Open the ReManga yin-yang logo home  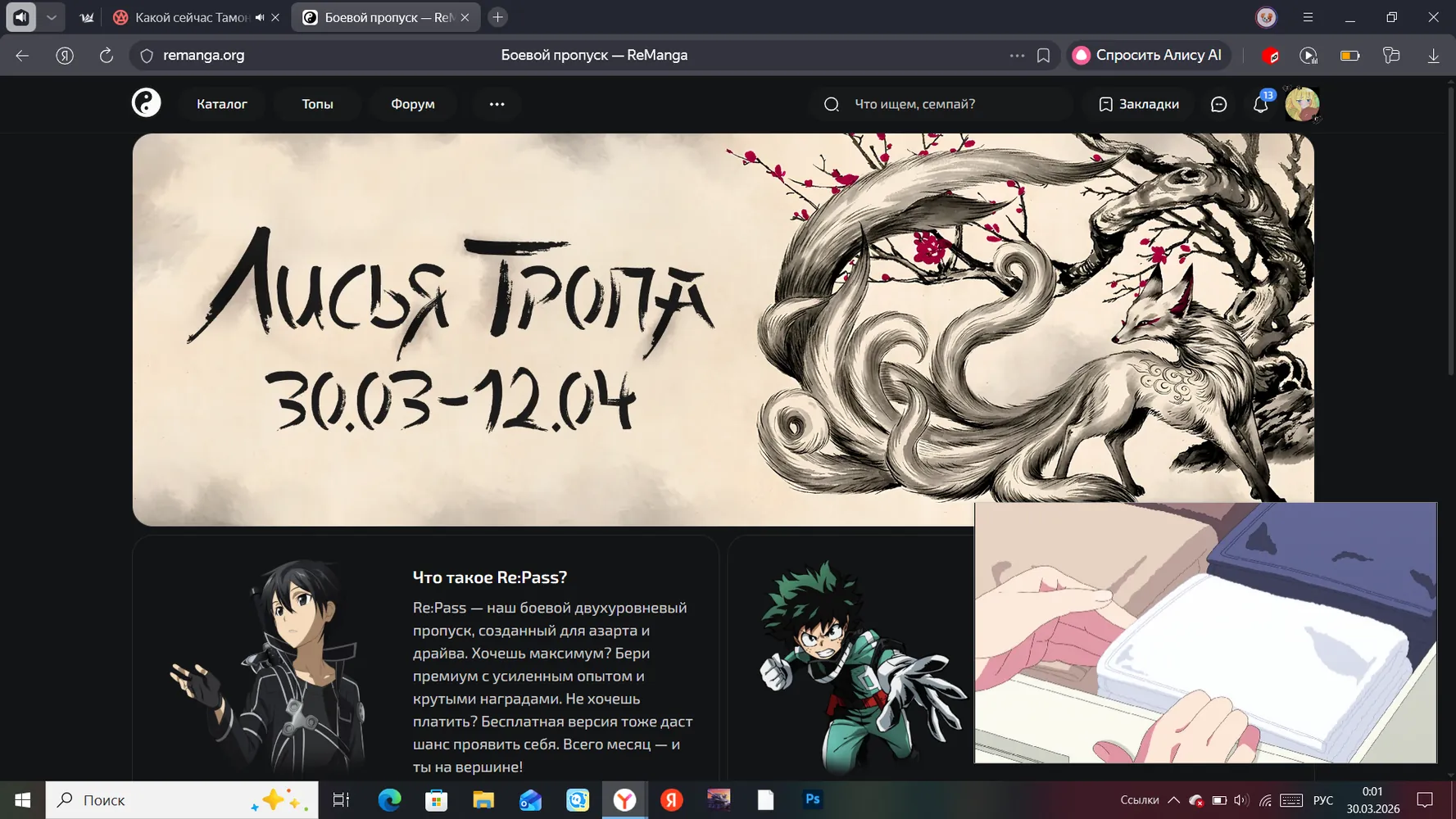pyautogui.click(x=147, y=103)
